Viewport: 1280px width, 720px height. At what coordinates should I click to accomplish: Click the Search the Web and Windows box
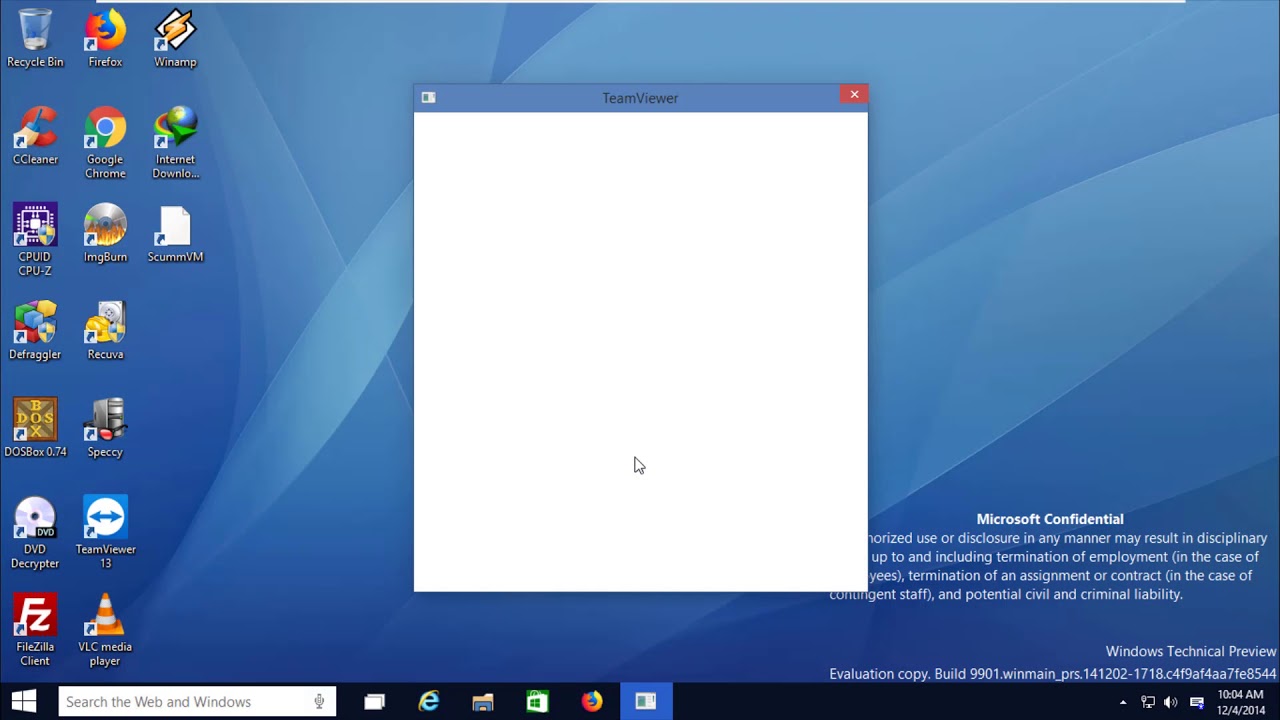[197, 702]
